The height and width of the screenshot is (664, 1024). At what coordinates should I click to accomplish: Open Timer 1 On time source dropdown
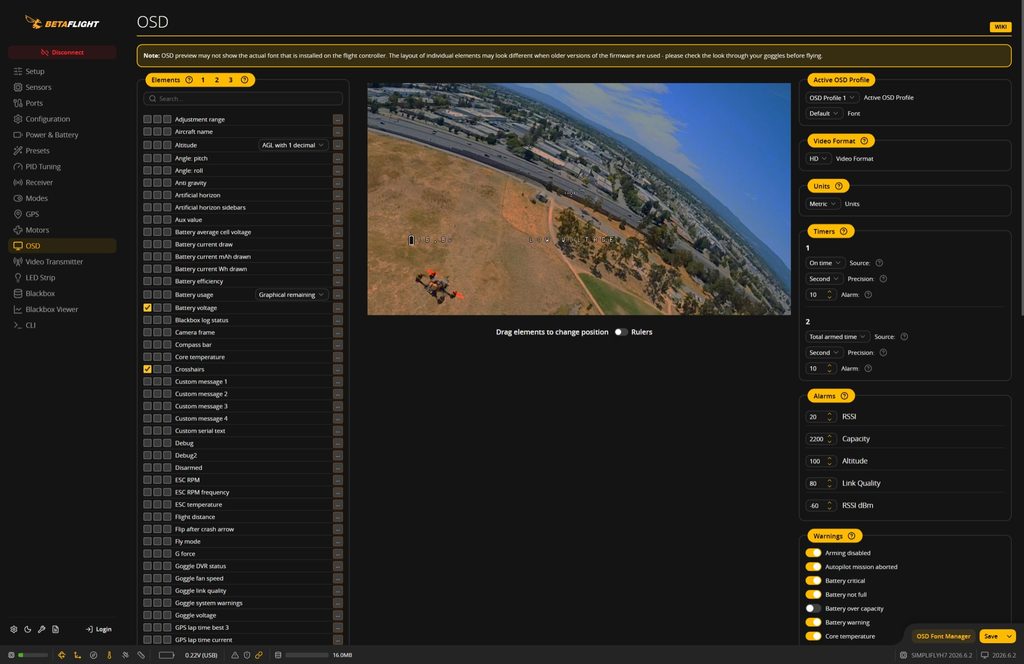pos(825,263)
